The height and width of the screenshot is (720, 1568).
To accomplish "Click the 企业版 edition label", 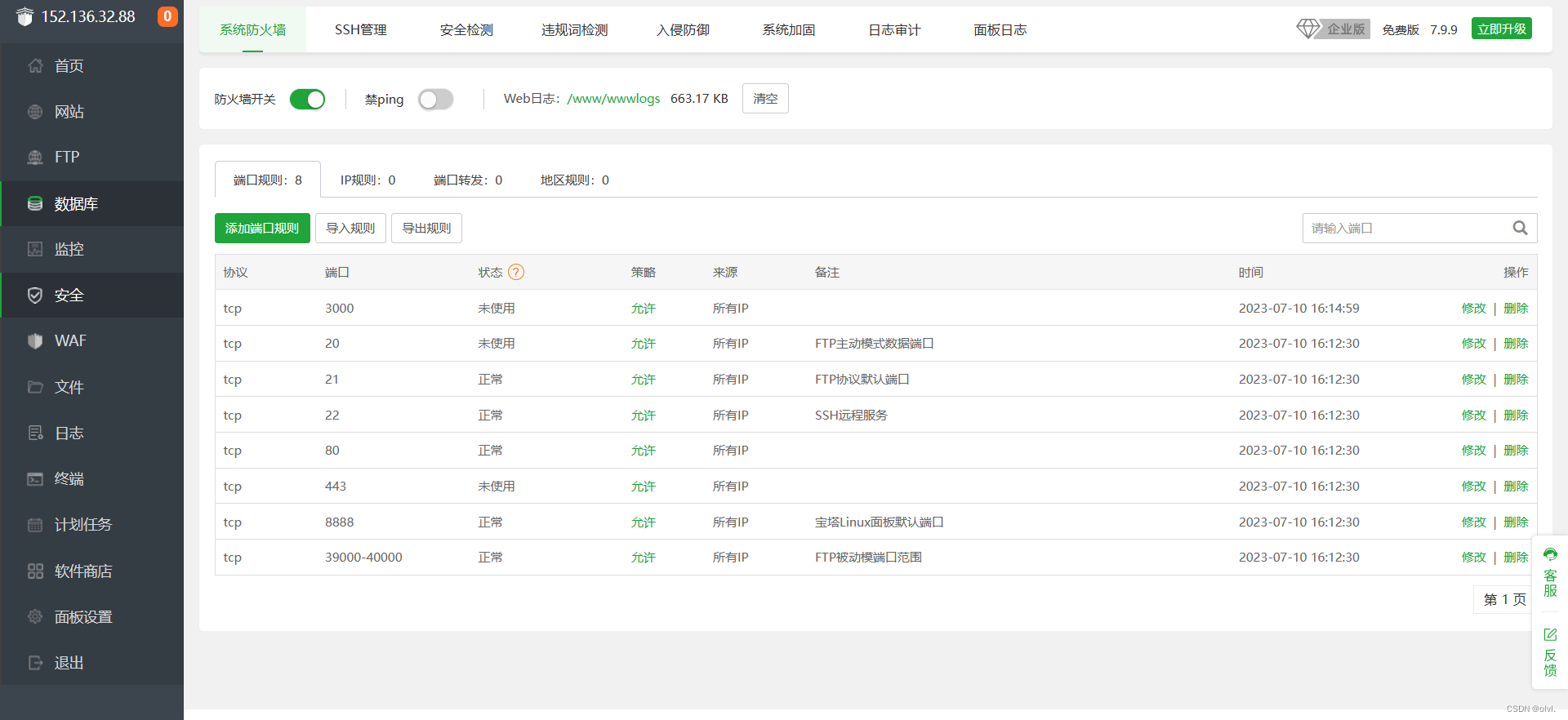I will point(1346,29).
